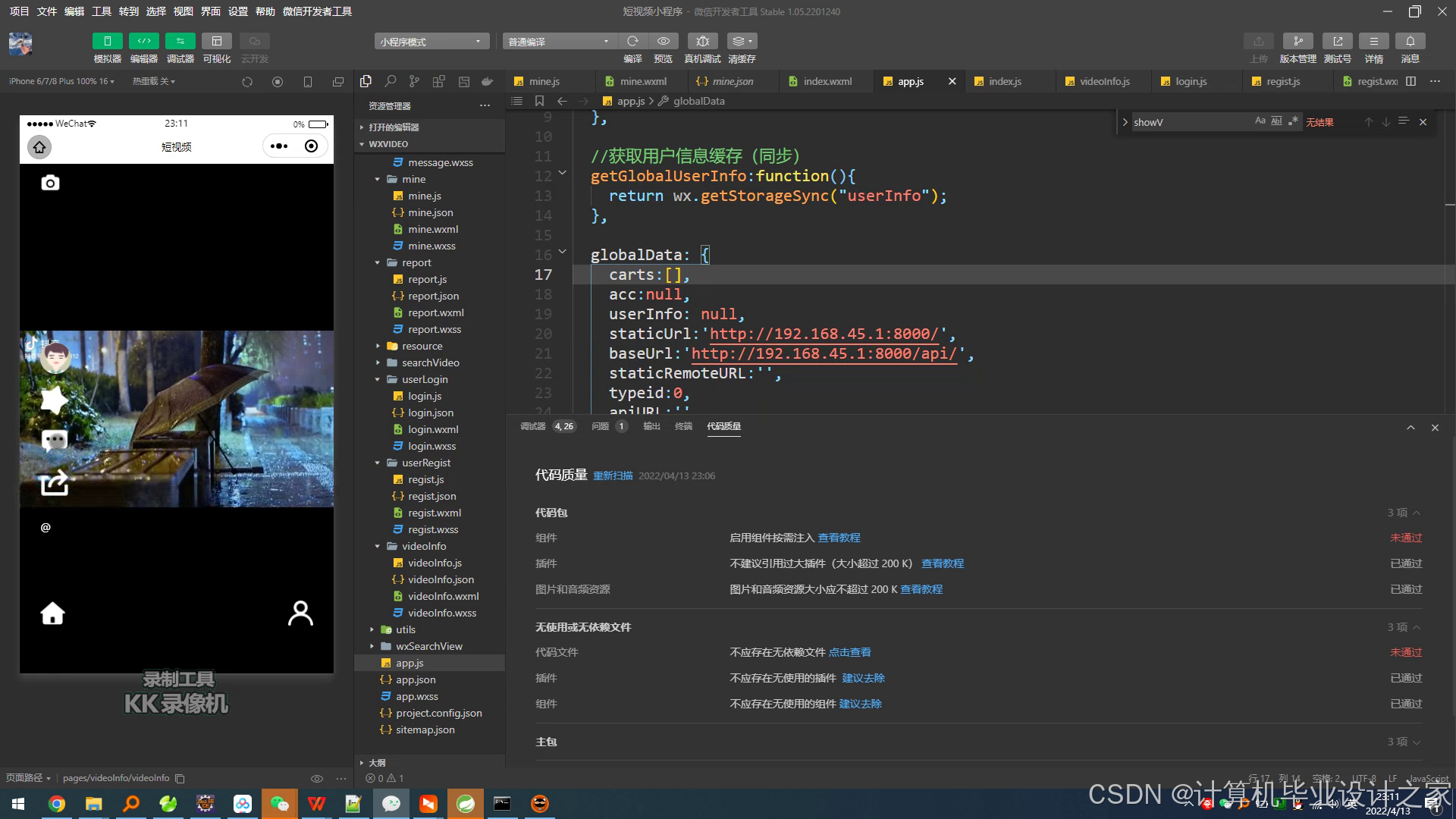Open the Tools menu

(x=101, y=11)
